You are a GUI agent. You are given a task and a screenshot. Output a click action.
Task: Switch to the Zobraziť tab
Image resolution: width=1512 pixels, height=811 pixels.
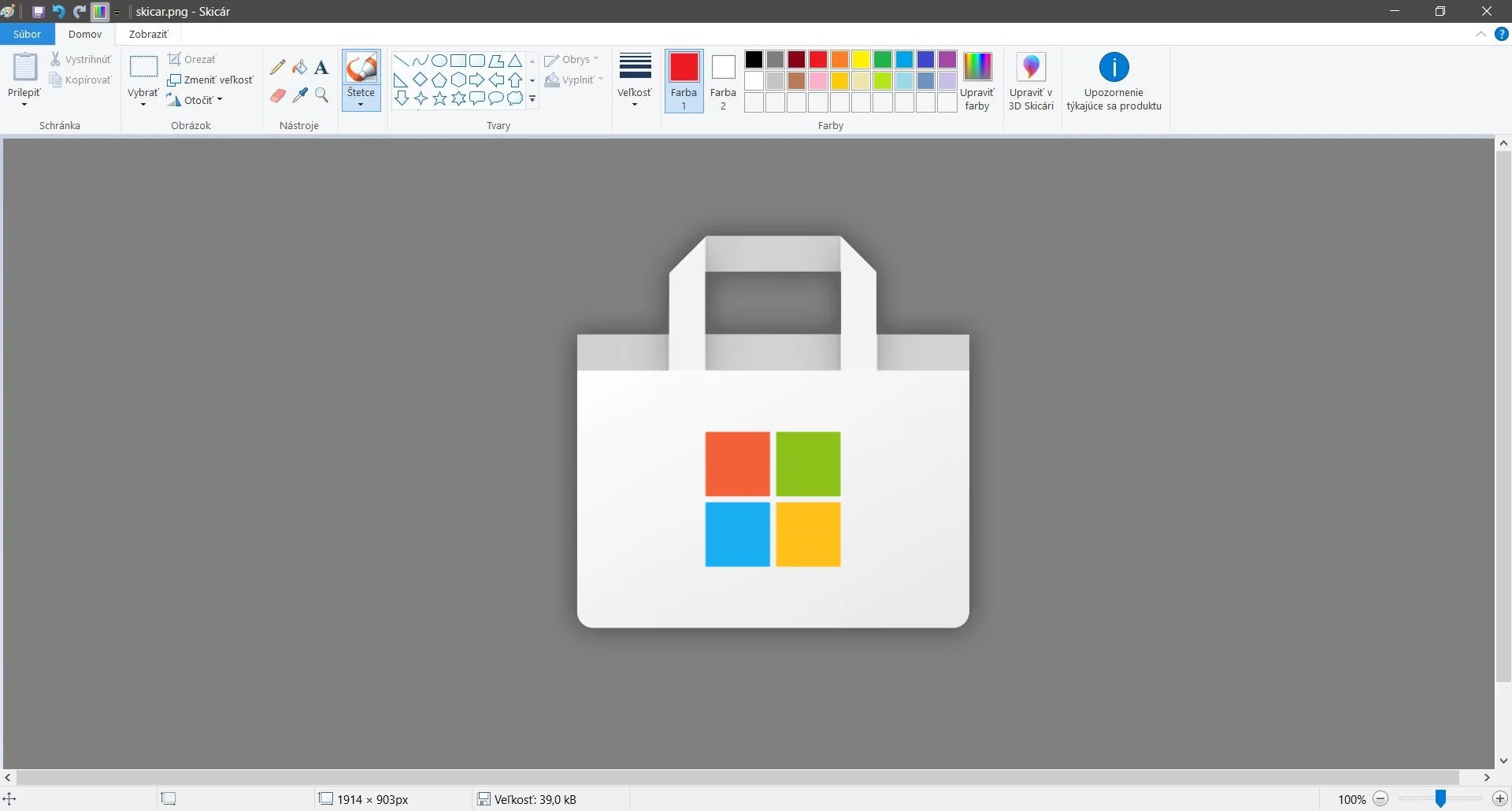click(148, 35)
